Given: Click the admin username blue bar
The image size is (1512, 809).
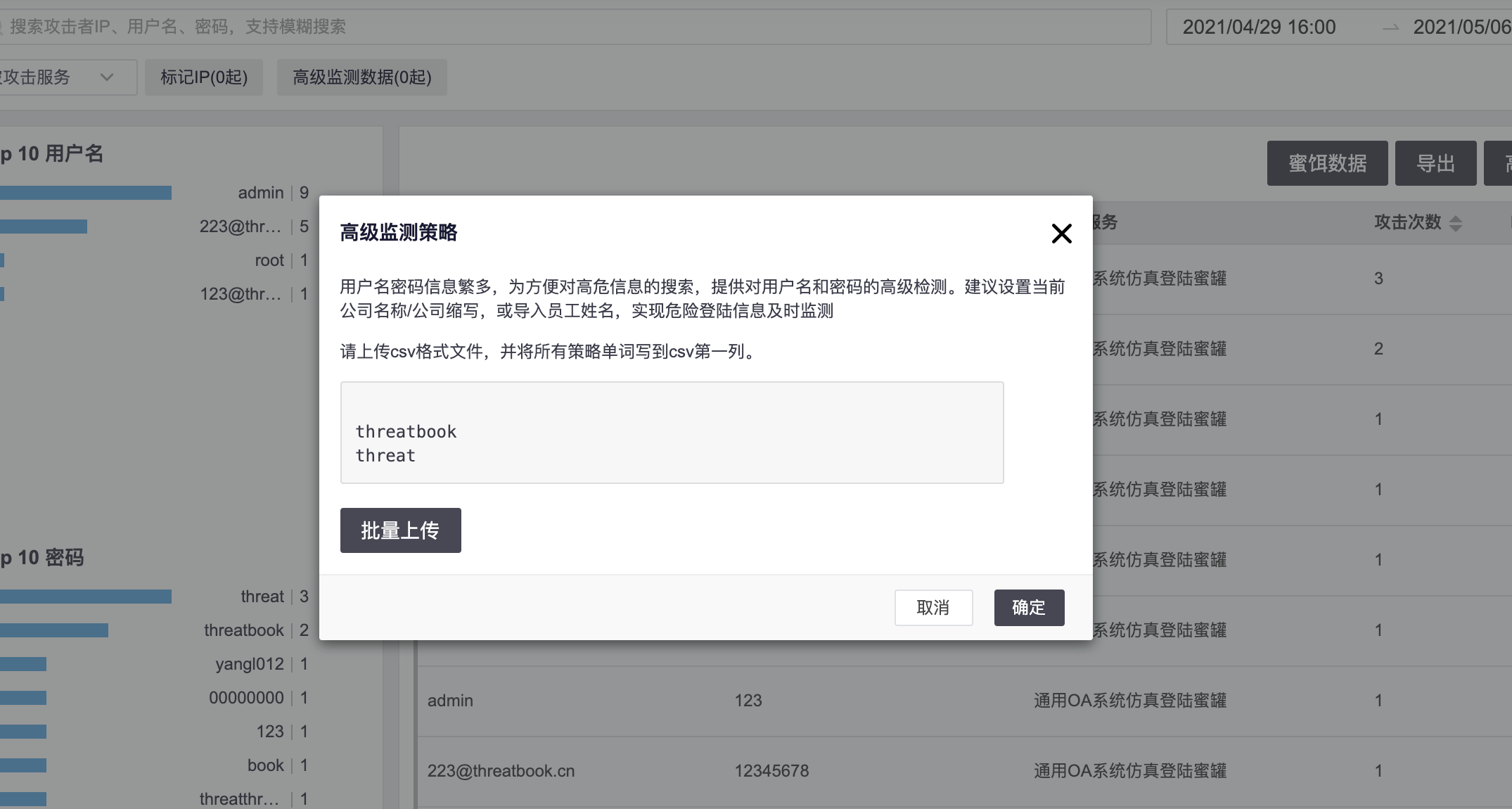Looking at the screenshot, I should [x=86, y=193].
